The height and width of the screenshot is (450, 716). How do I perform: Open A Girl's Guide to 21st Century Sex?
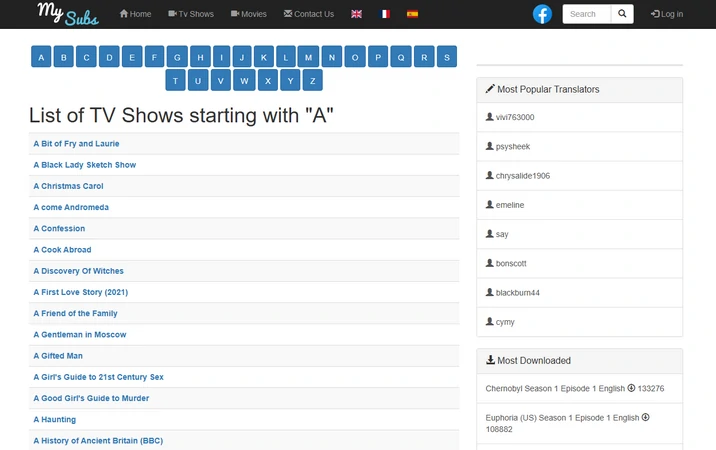[99, 377]
